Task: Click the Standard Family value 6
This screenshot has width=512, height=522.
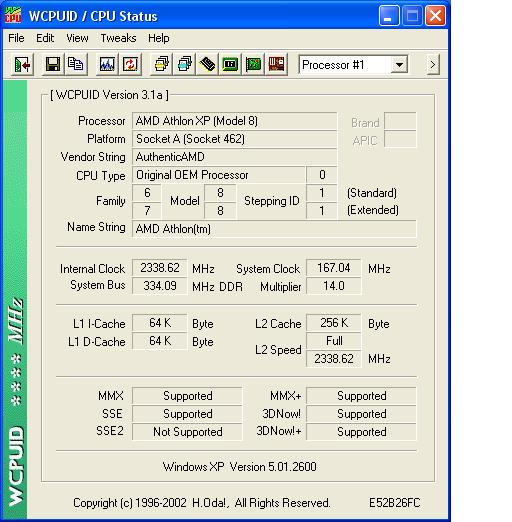Action: (x=147, y=193)
